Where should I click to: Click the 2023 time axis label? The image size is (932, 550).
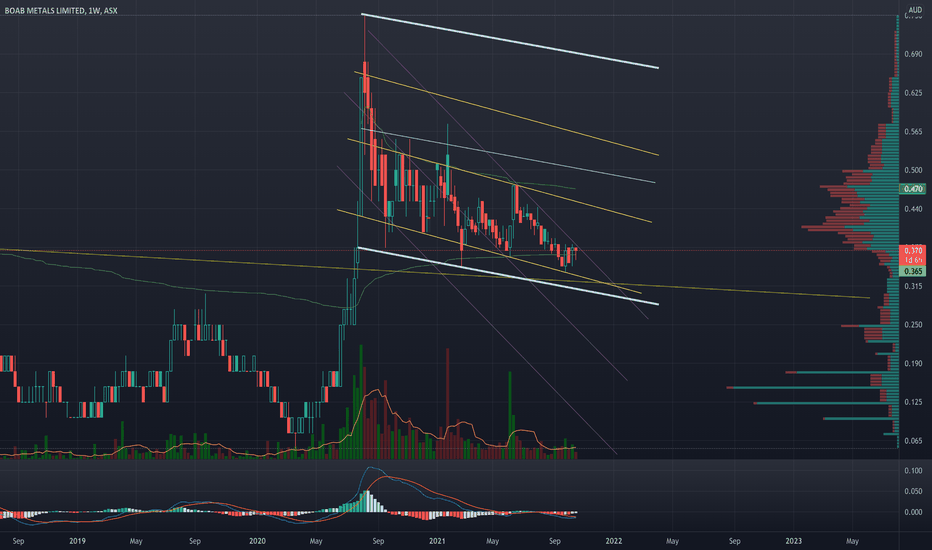point(794,541)
